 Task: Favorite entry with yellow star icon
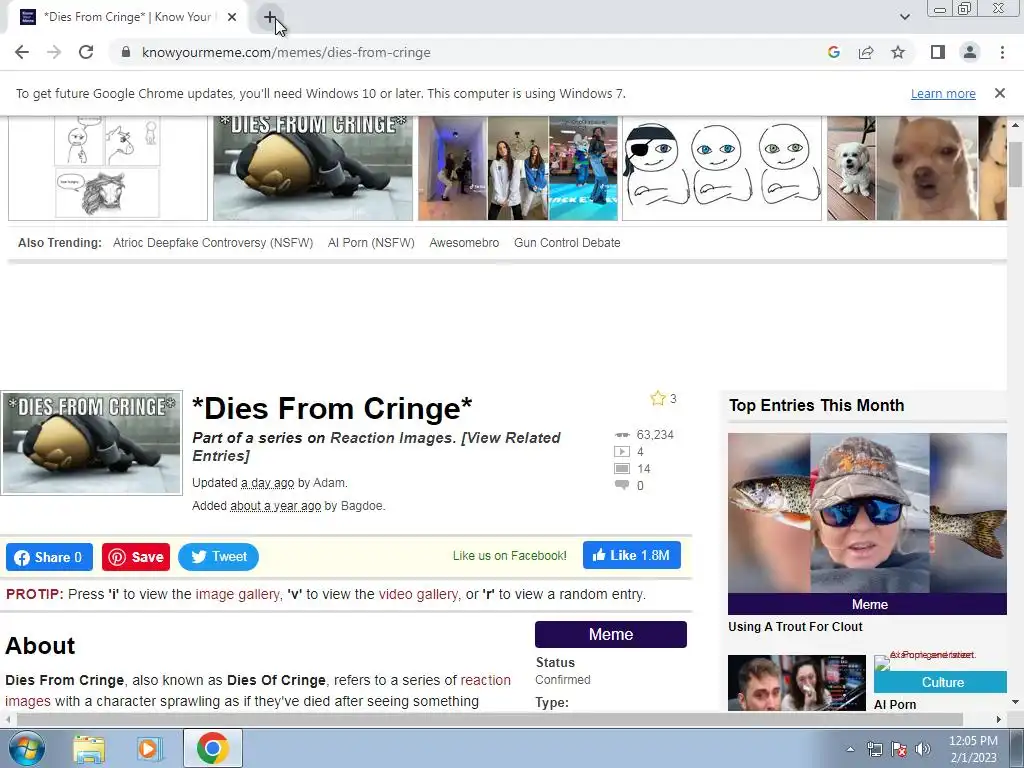tap(658, 398)
